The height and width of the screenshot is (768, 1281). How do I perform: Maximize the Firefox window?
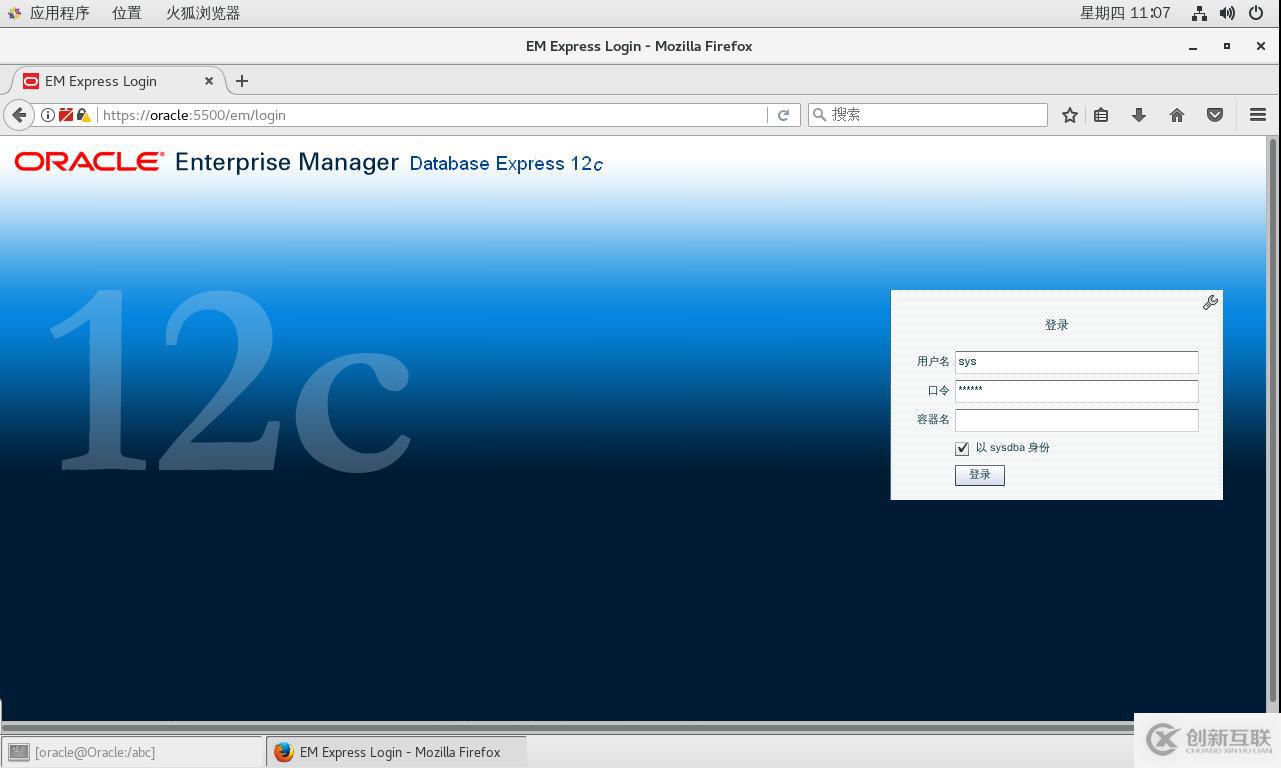1227,46
